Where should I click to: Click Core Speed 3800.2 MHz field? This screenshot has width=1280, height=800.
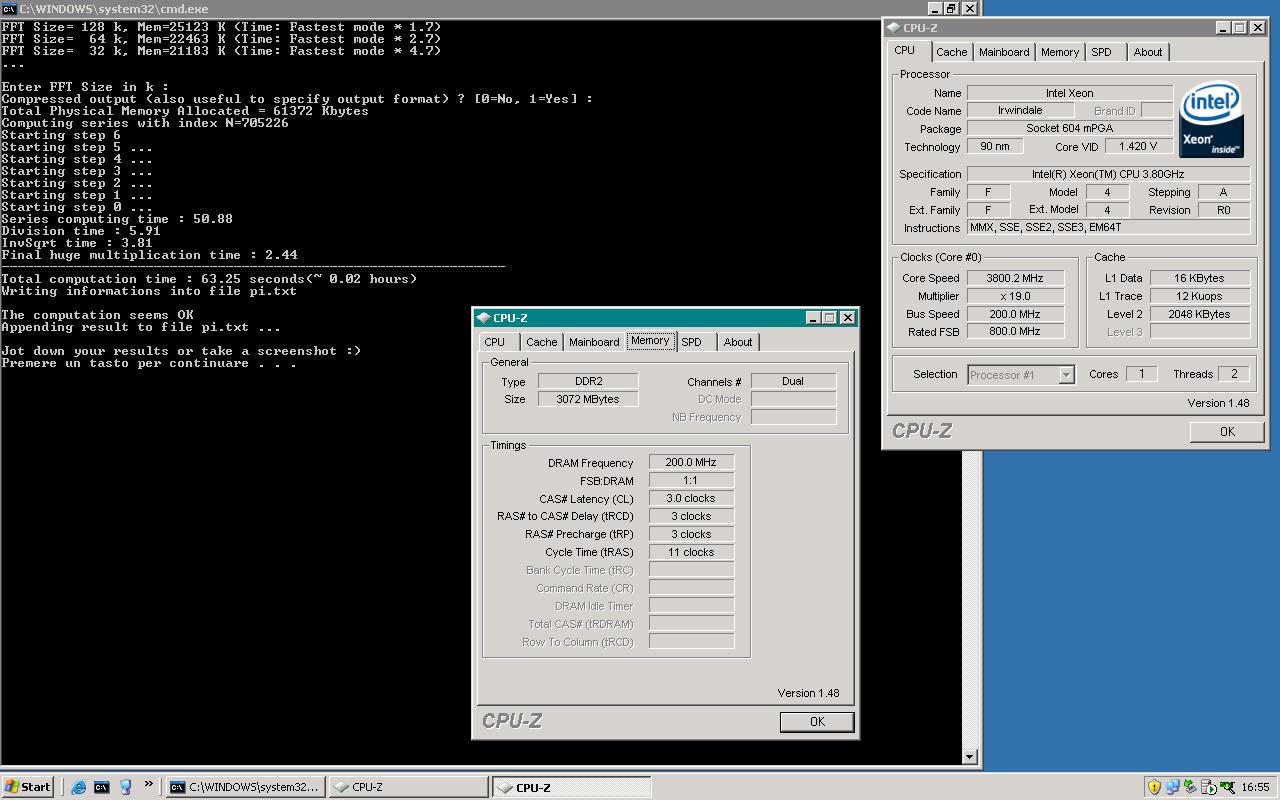click(x=1016, y=278)
